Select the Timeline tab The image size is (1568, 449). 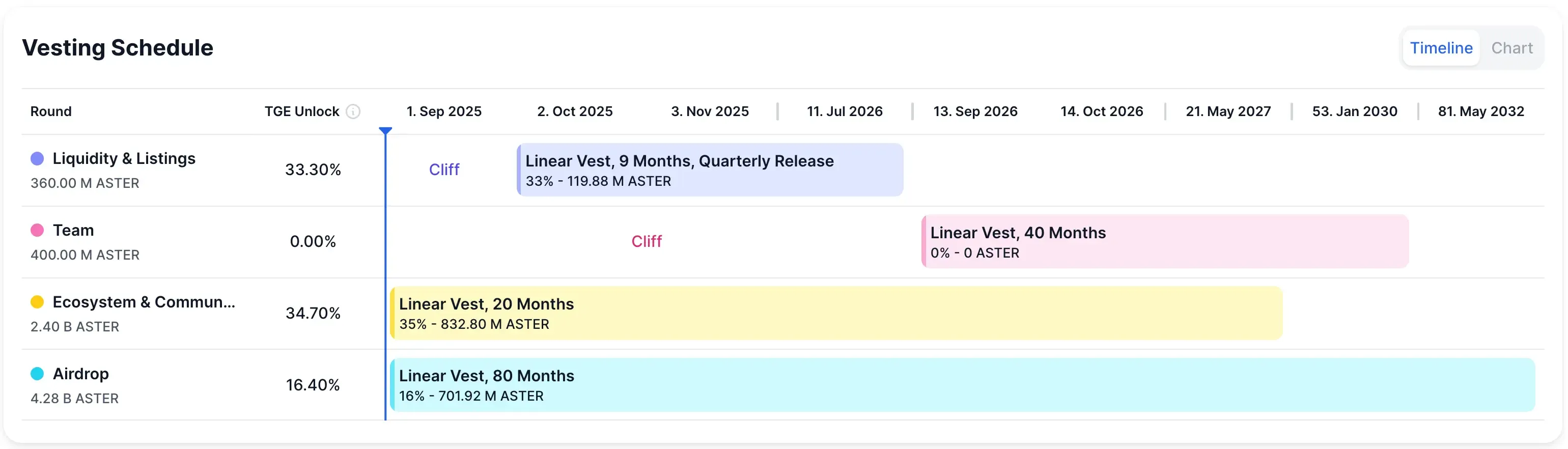pos(1441,47)
